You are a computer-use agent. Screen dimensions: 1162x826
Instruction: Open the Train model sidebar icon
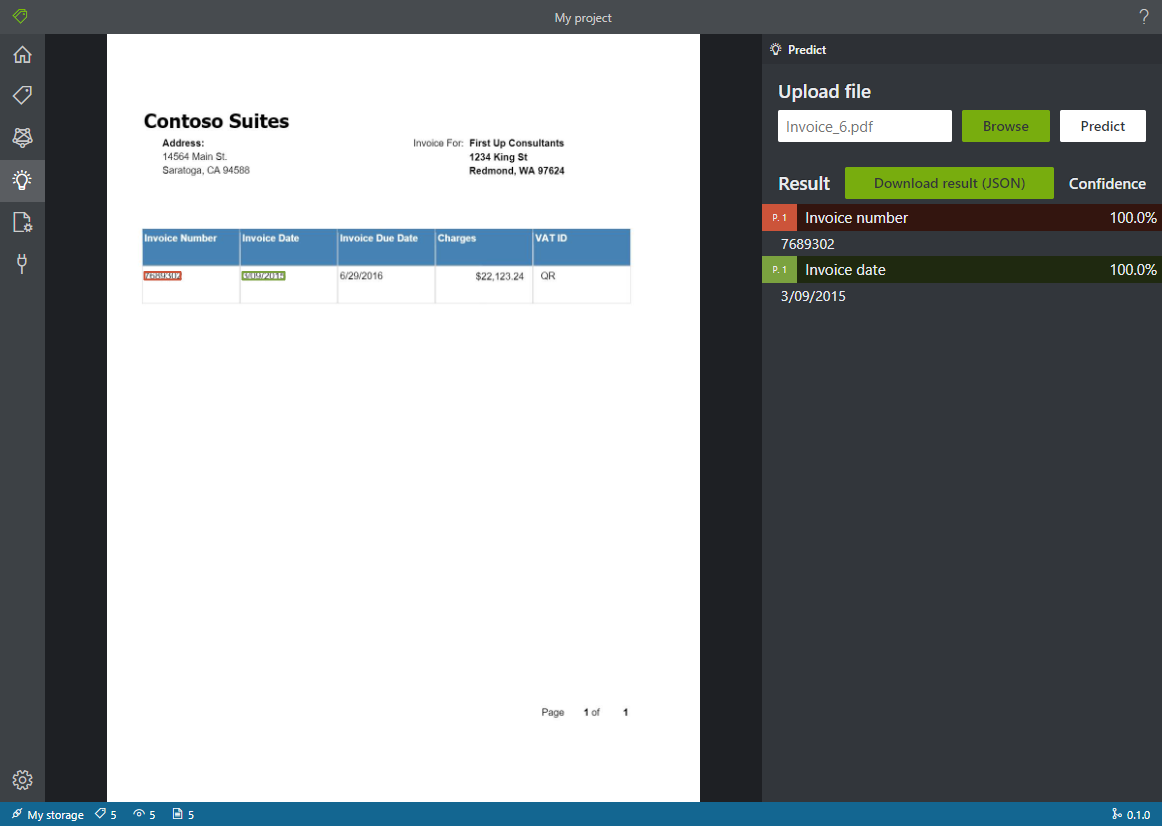pyautogui.click(x=22, y=137)
